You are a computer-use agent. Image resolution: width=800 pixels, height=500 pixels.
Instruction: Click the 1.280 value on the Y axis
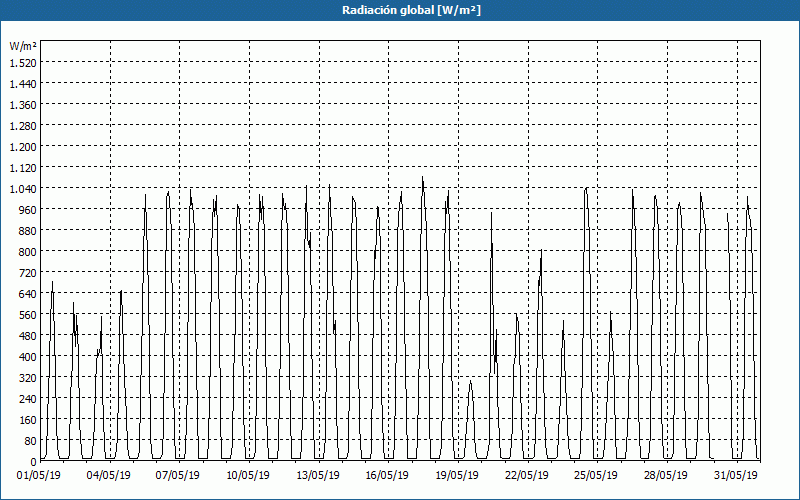click(x=23, y=126)
